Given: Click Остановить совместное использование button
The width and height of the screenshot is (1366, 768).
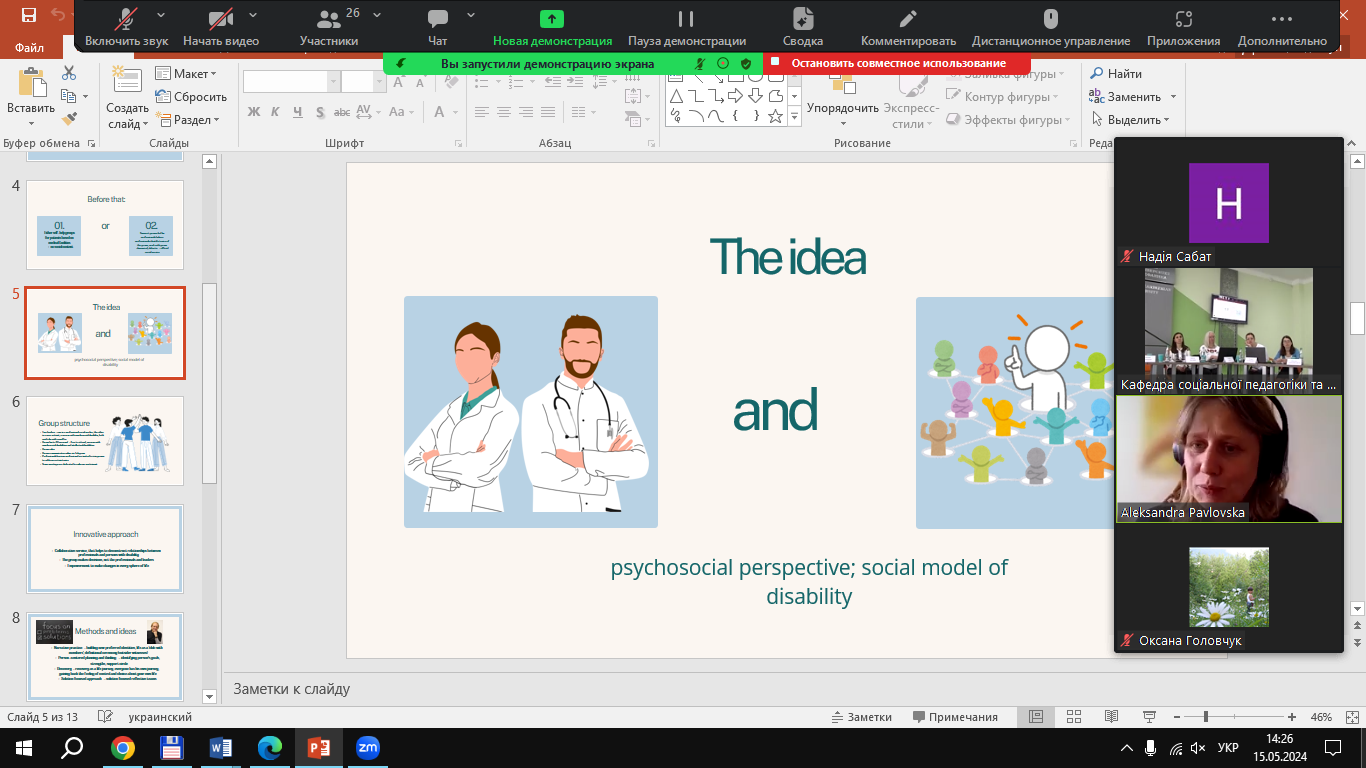Looking at the screenshot, I should (897, 63).
